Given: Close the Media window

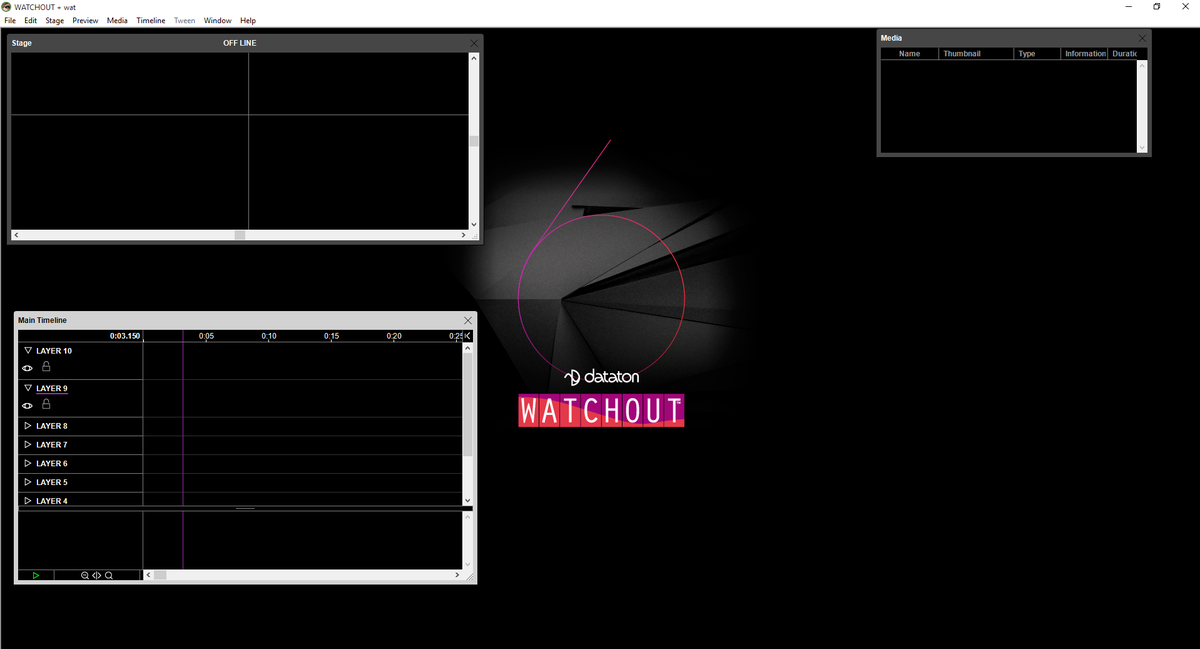Looking at the screenshot, I should pos(1142,38).
